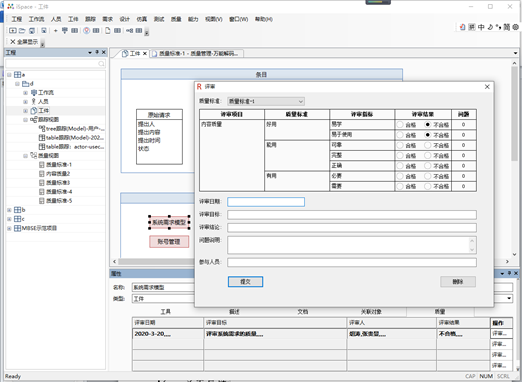Viewport: 522px width, 382px height.
Task: Click the folder icon of node d
Action: (25, 83)
